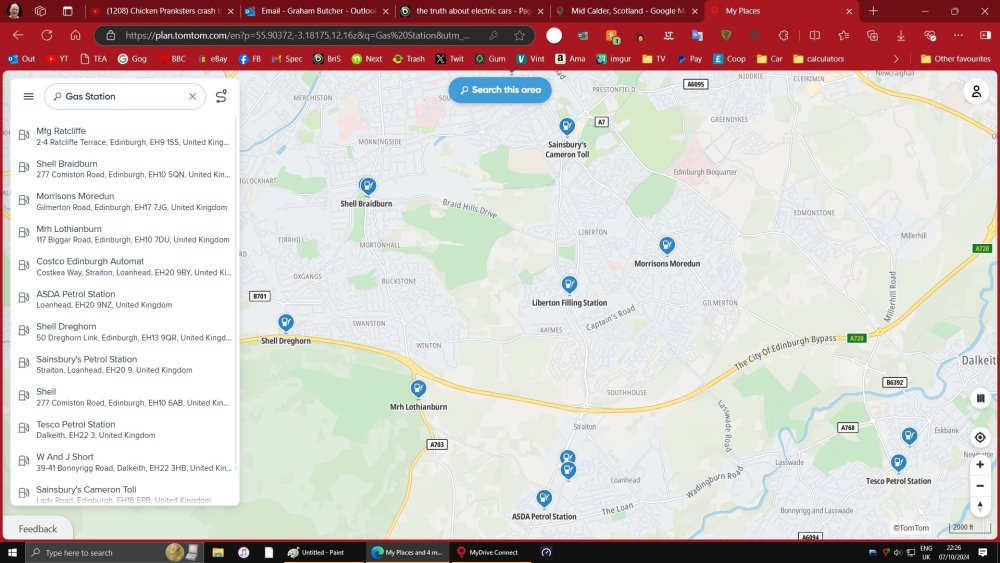Open the map layers icon
Image resolution: width=1000 pixels, height=563 pixels.
(980, 398)
